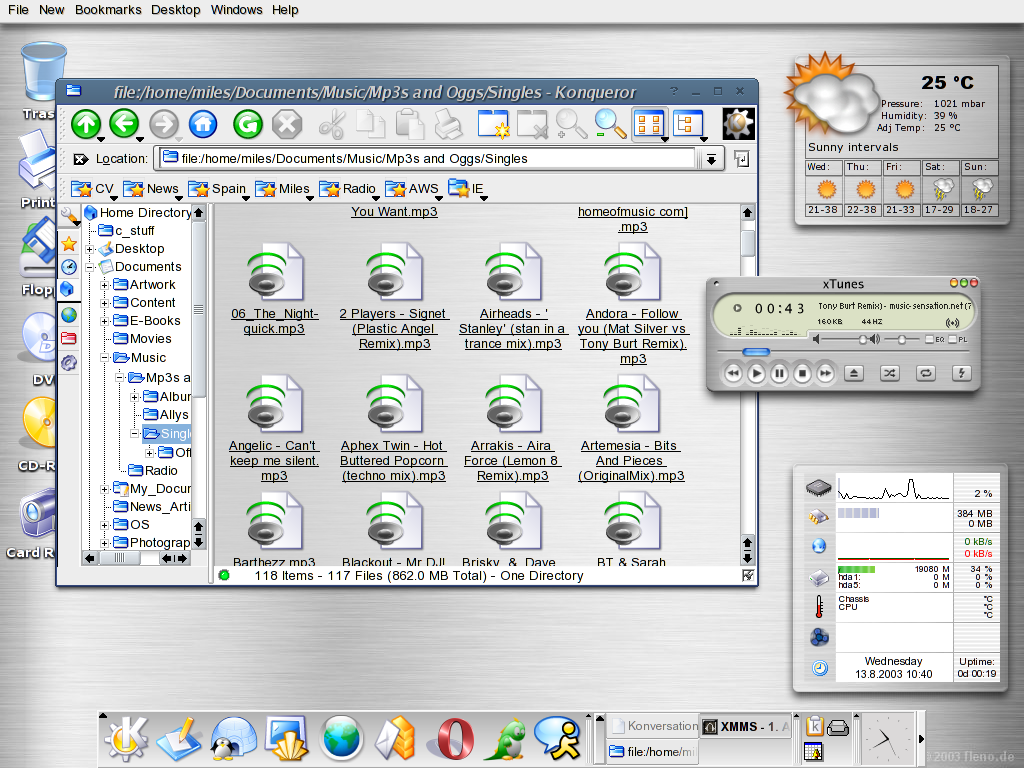Toggle repeat in xTunes
This screenshot has height=768, width=1024.
pos(925,374)
